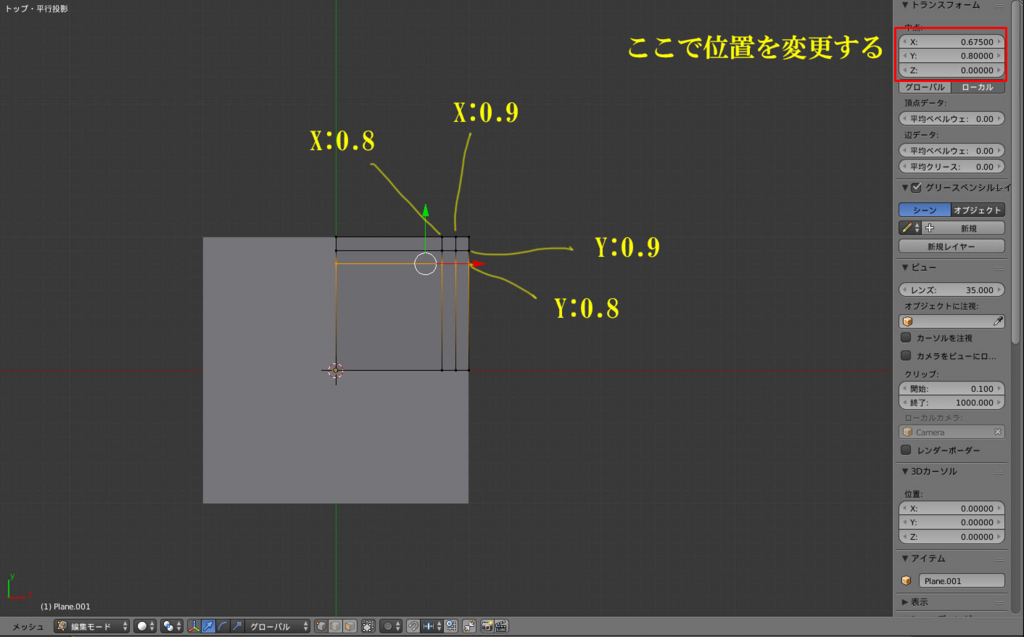Collapse the 3Dカーソル panel
This screenshot has width=1024, height=637.
pyautogui.click(x=905, y=471)
